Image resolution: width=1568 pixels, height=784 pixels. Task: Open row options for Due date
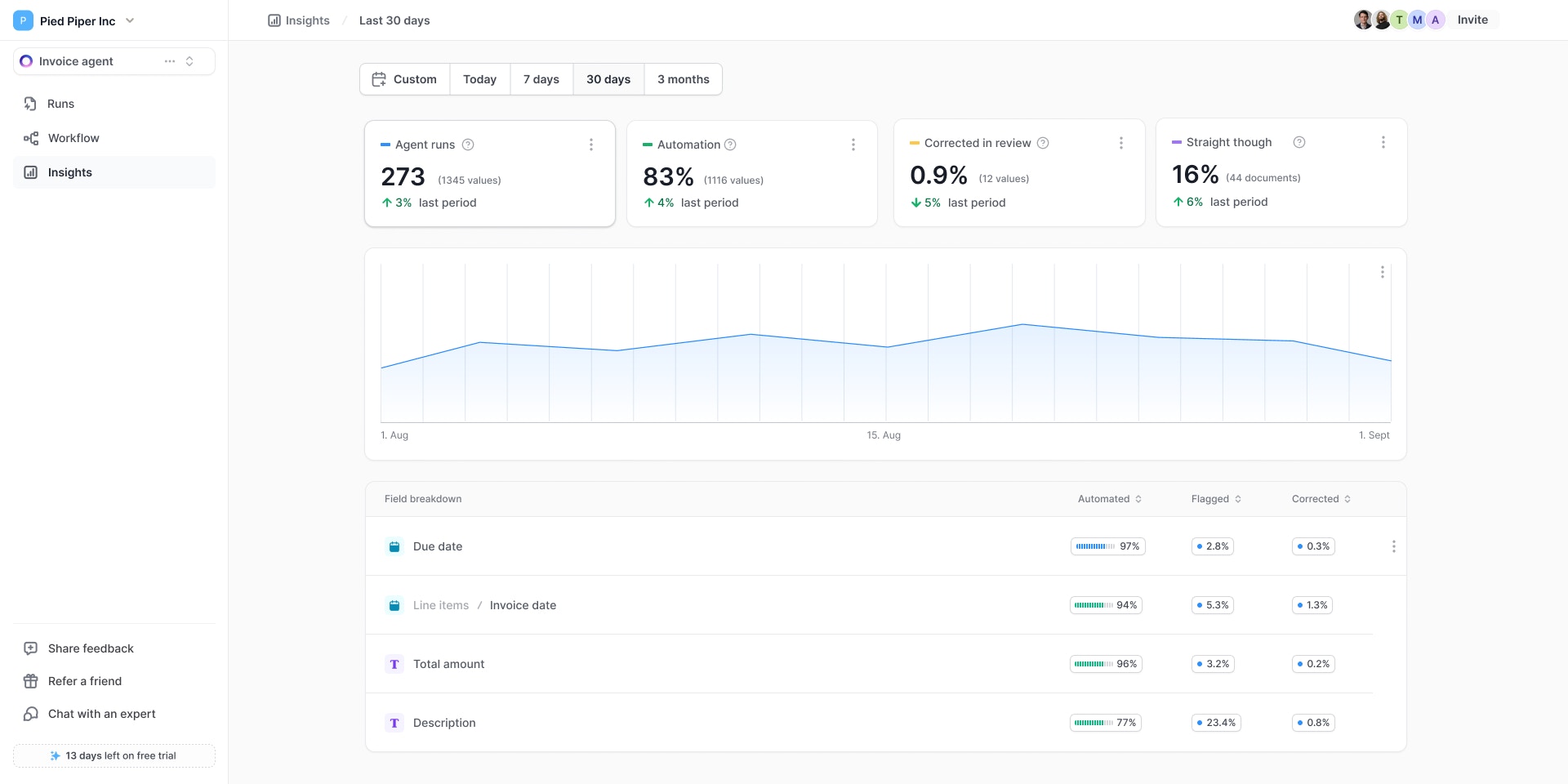tap(1394, 546)
